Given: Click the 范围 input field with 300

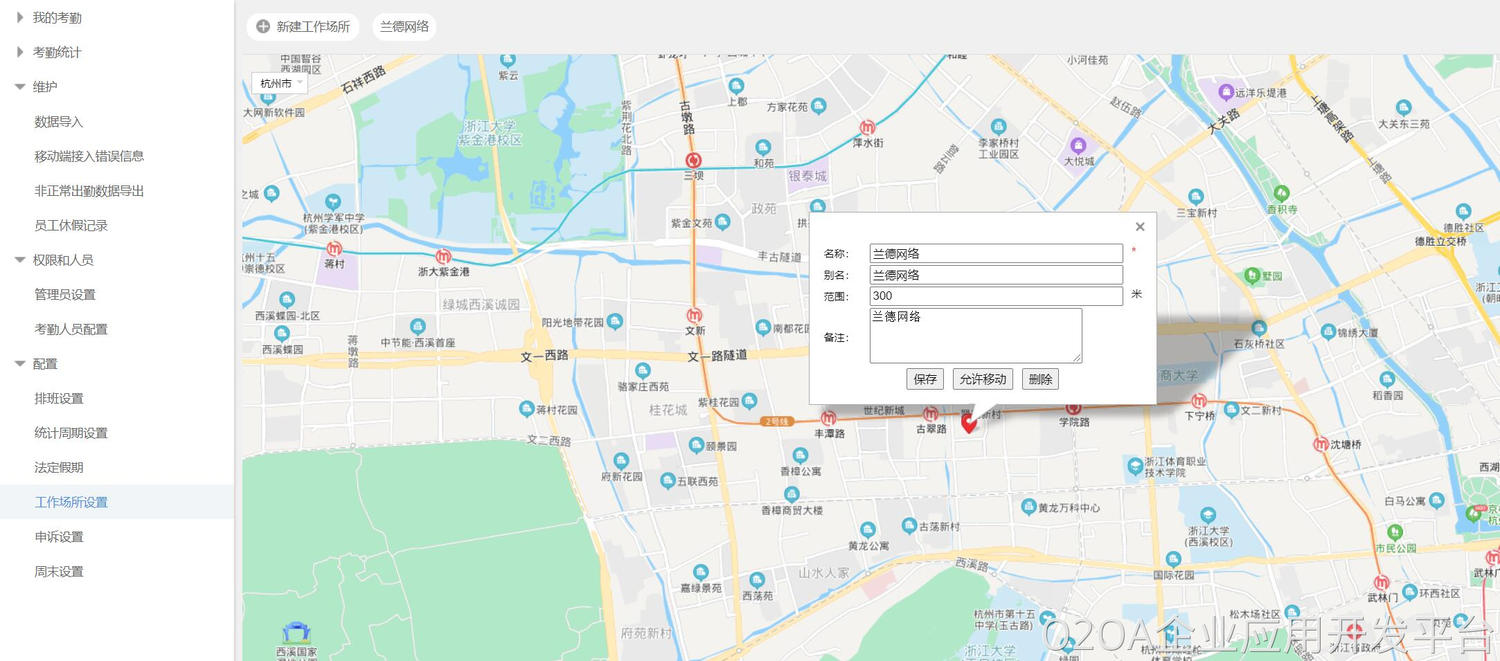Looking at the screenshot, I should point(995,296).
